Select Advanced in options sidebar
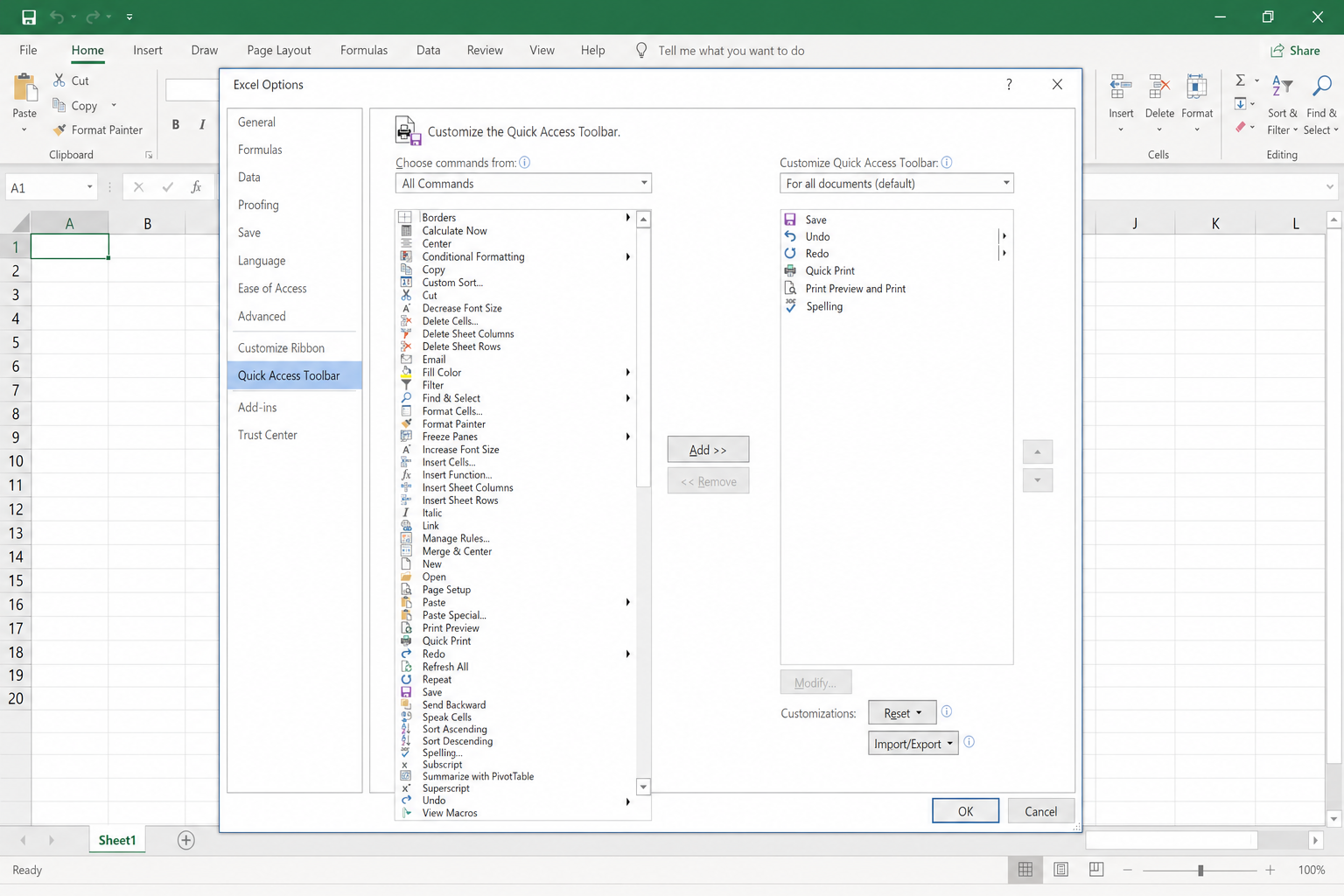Viewport: 1344px width, 896px height. 295,316
